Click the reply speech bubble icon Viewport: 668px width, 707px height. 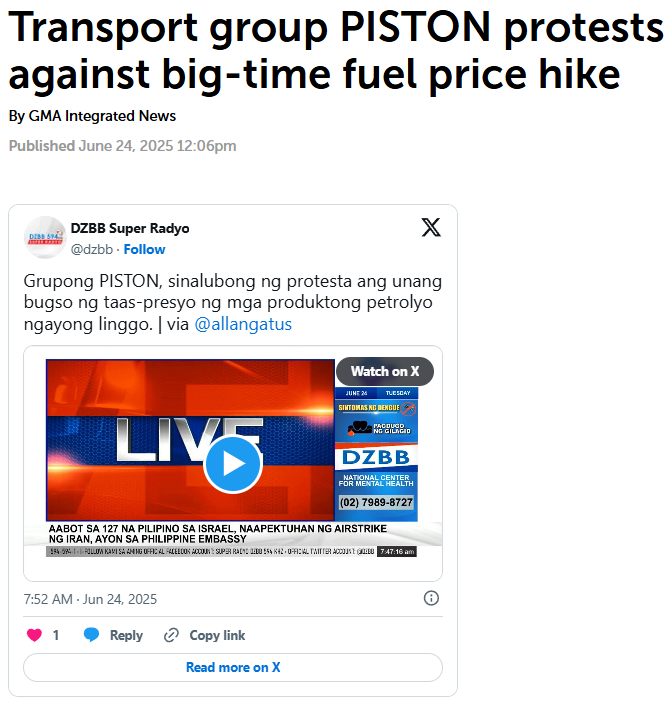(x=91, y=635)
